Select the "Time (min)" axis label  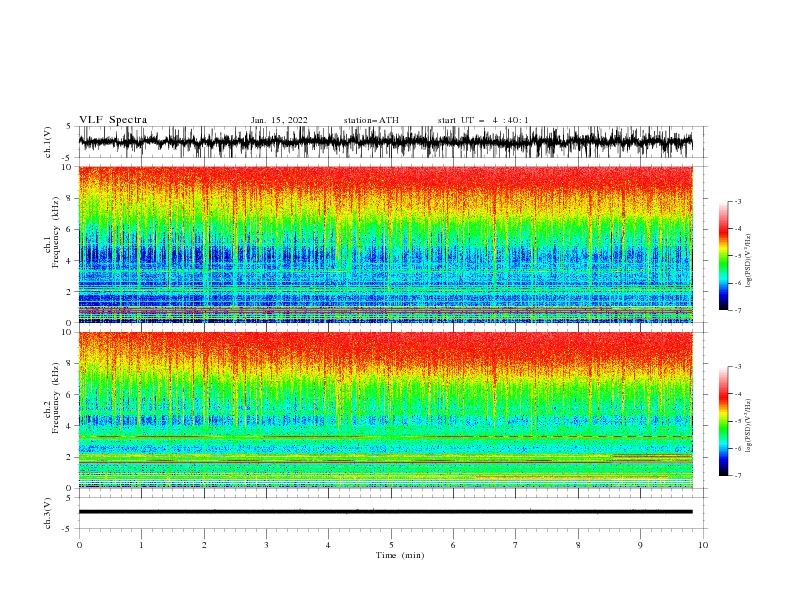click(x=400, y=555)
